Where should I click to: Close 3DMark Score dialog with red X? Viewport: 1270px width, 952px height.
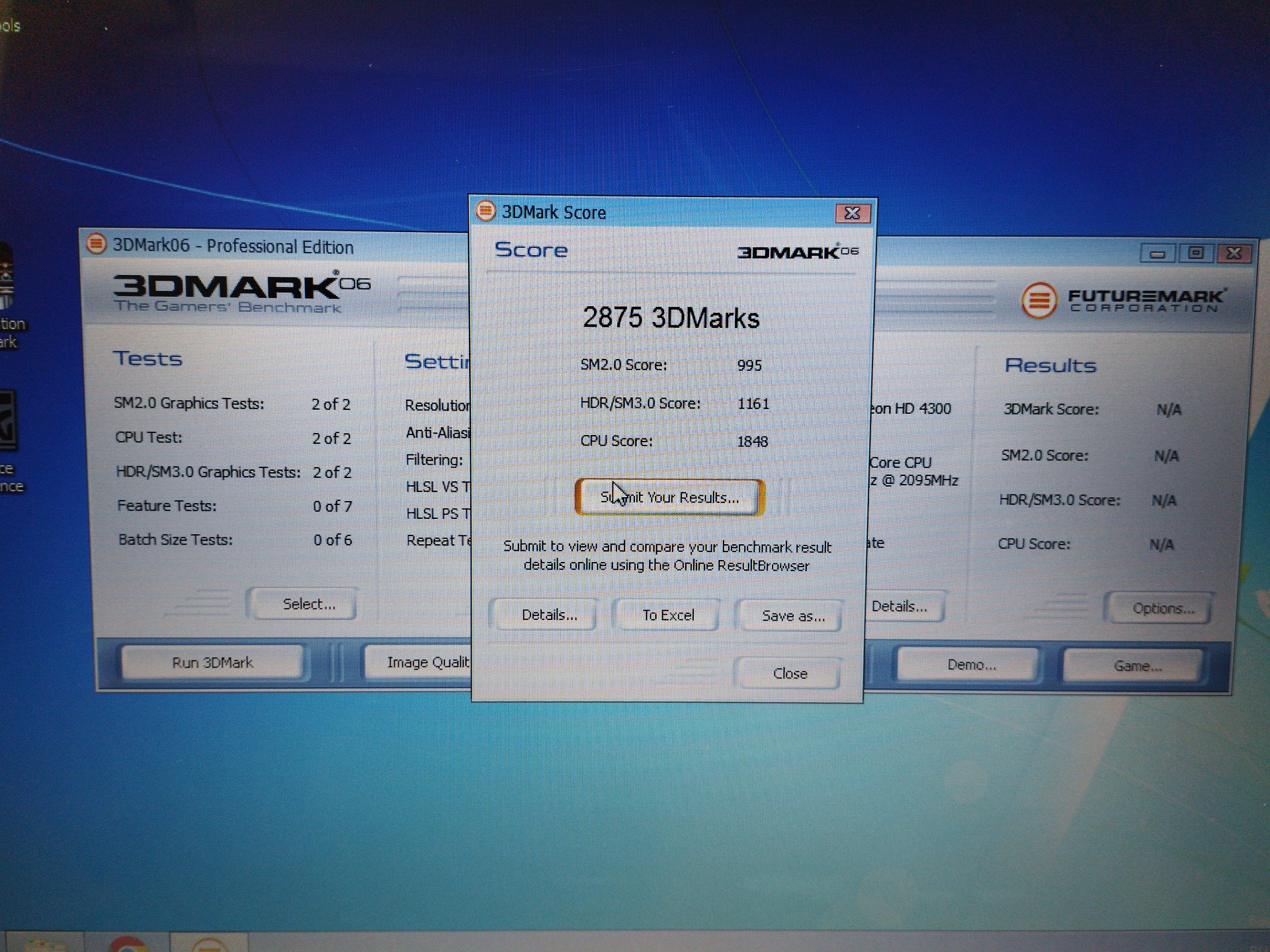pyautogui.click(x=853, y=213)
